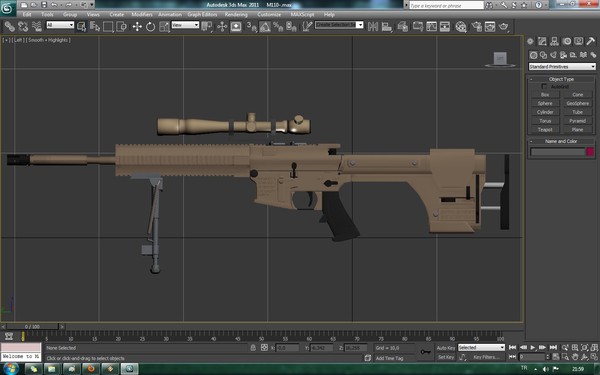
Task: Toggle the Angle Snap button
Action: tap(265, 26)
